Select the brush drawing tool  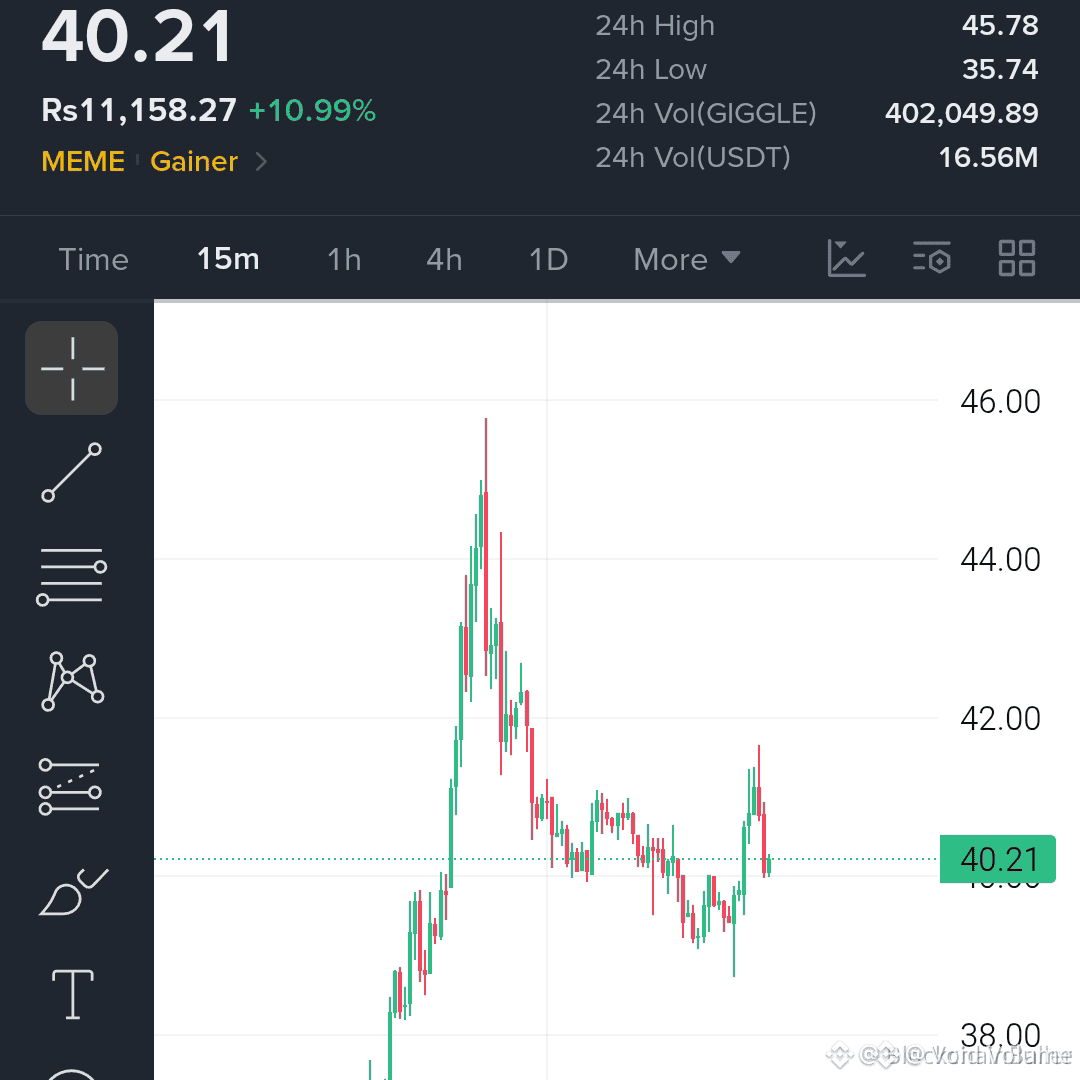point(73,891)
